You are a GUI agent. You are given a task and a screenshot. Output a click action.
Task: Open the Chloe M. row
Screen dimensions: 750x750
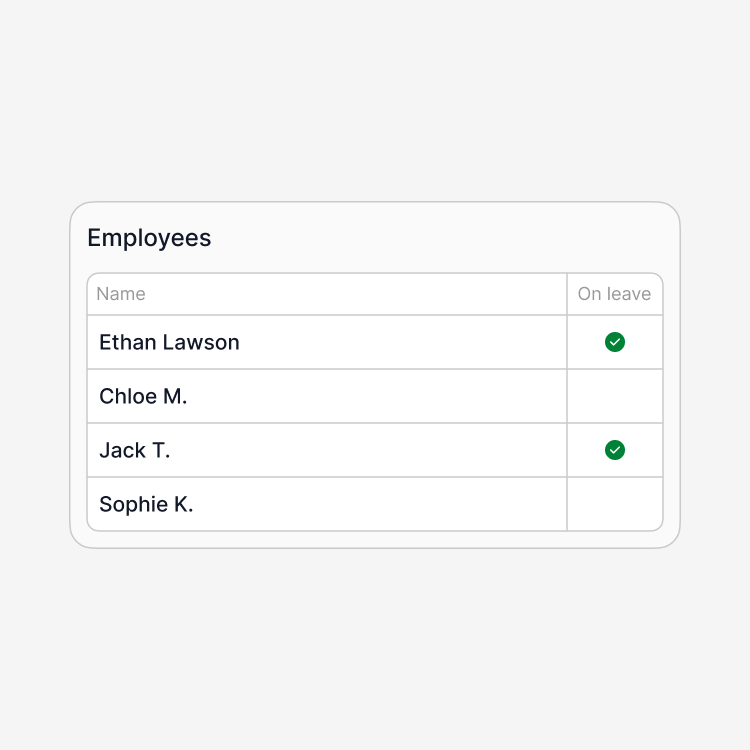tap(375, 396)
